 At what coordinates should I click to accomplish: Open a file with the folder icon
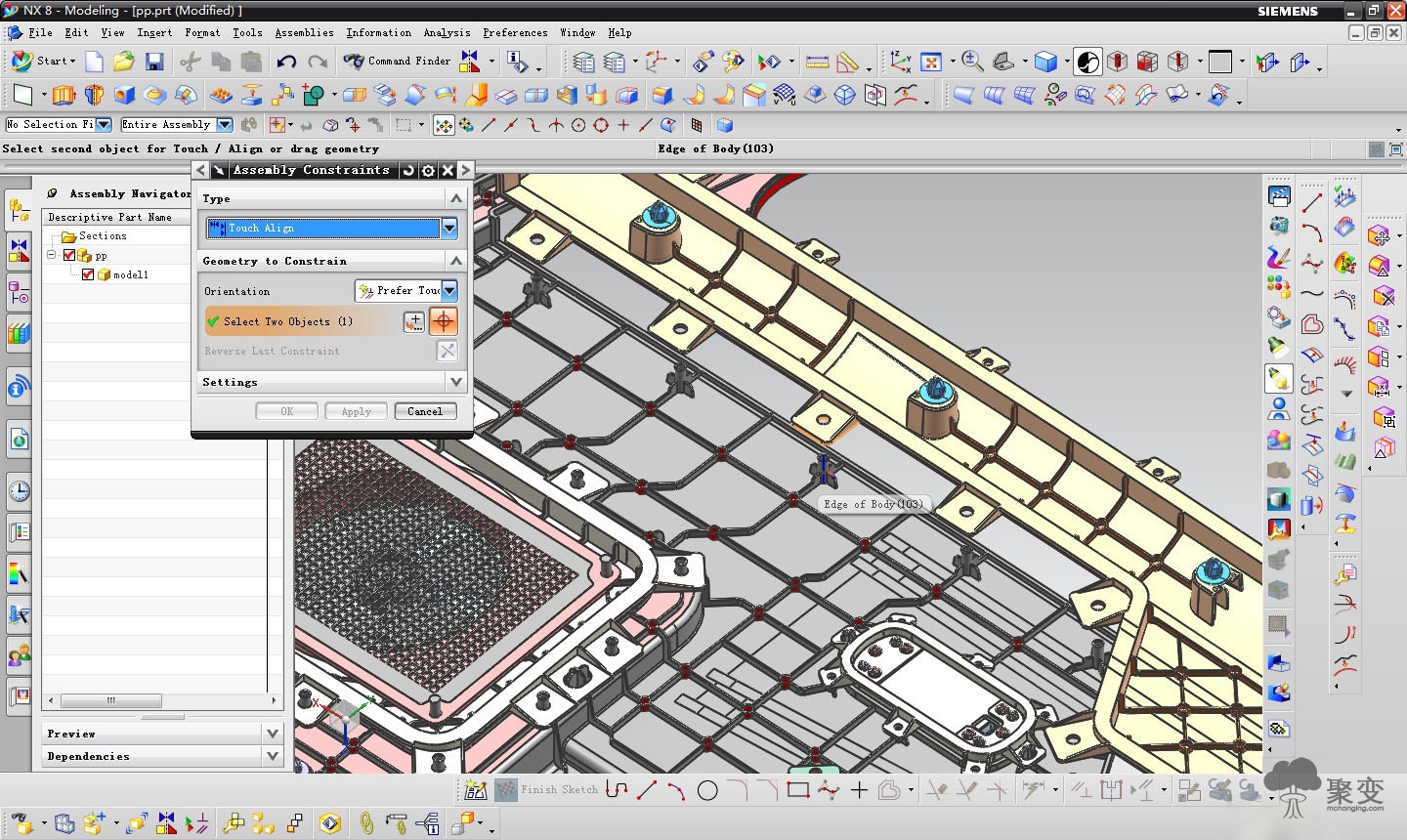pos(123,62)
